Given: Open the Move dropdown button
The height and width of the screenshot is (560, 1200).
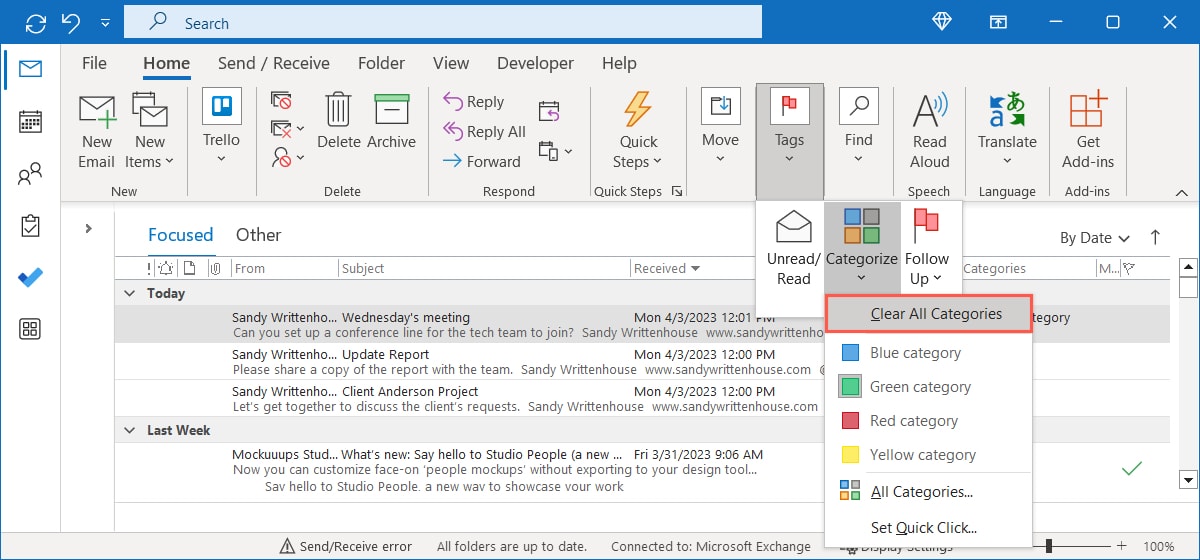Looking at the screenshot, I should coord(720,126).
